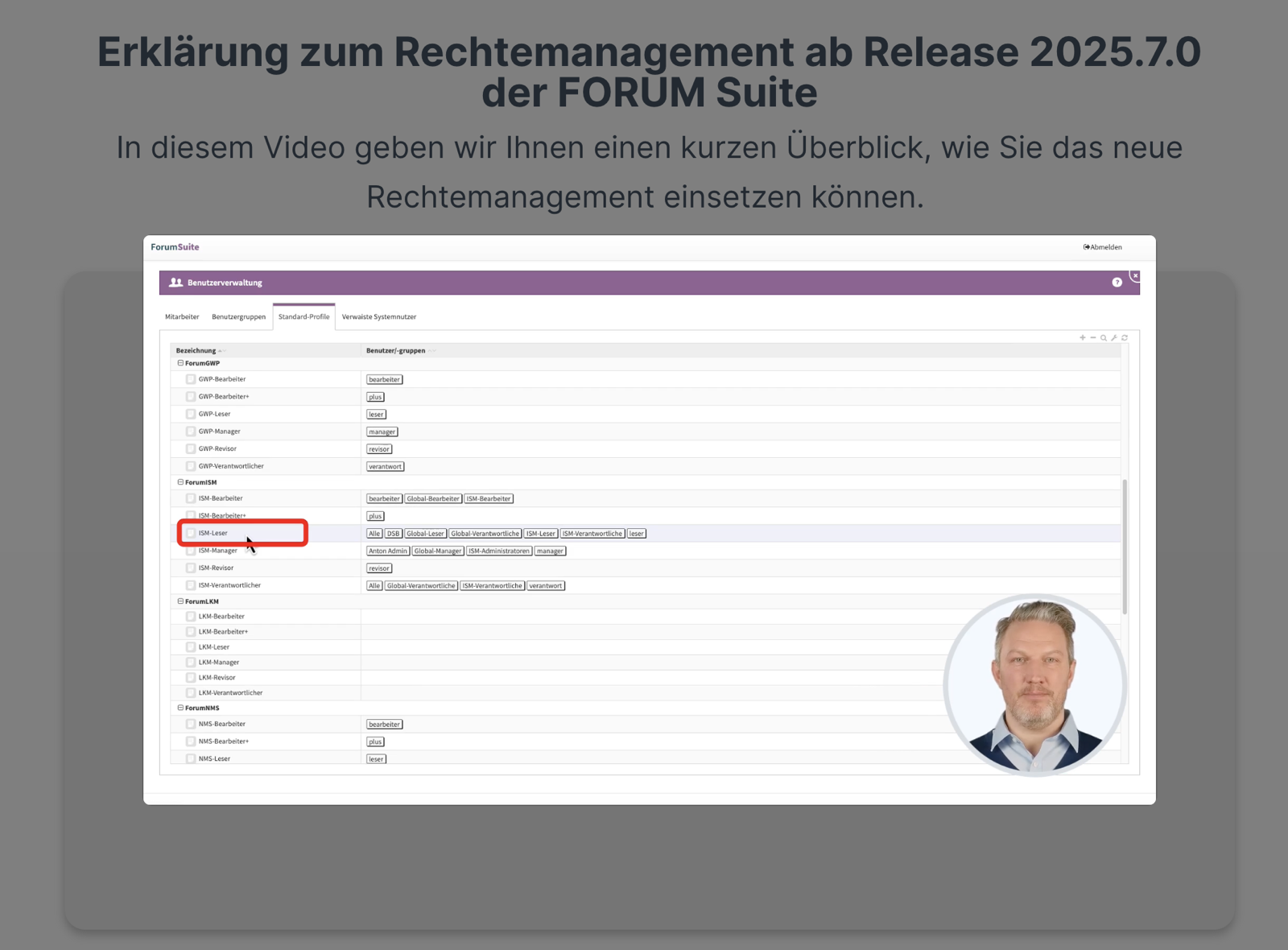Collapse the ForumGWP group
This screenshot has width=1288, height=950.
pyautogui.click(x=180, y=363)
